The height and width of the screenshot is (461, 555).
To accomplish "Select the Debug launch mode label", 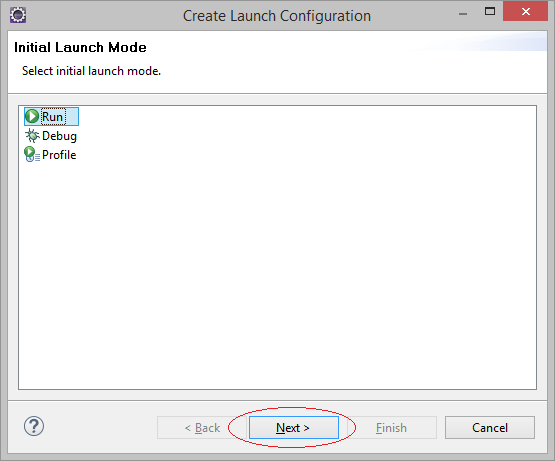I will [59, 136].
